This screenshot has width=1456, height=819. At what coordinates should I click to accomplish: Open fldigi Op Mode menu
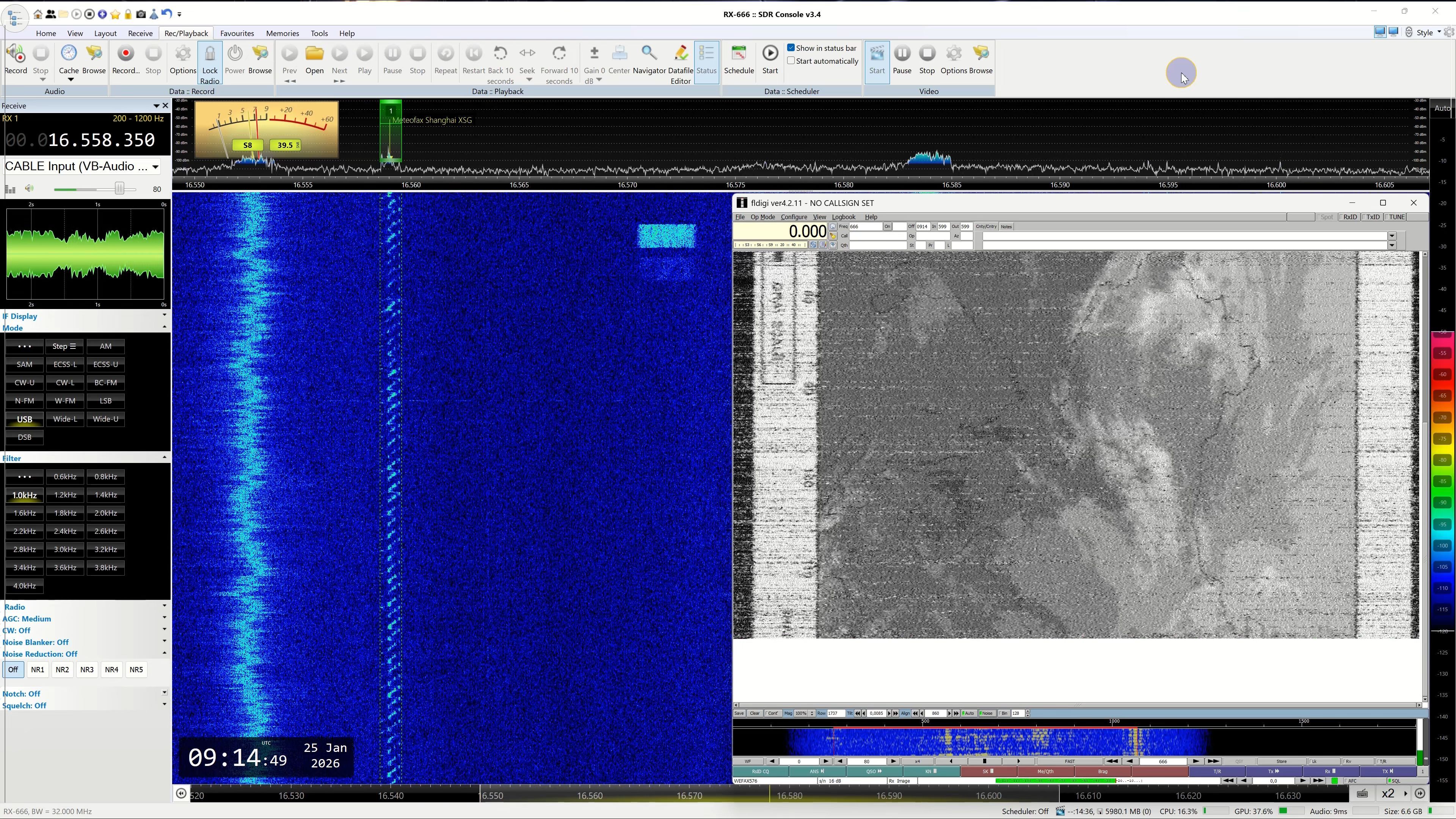pos(763,217)
